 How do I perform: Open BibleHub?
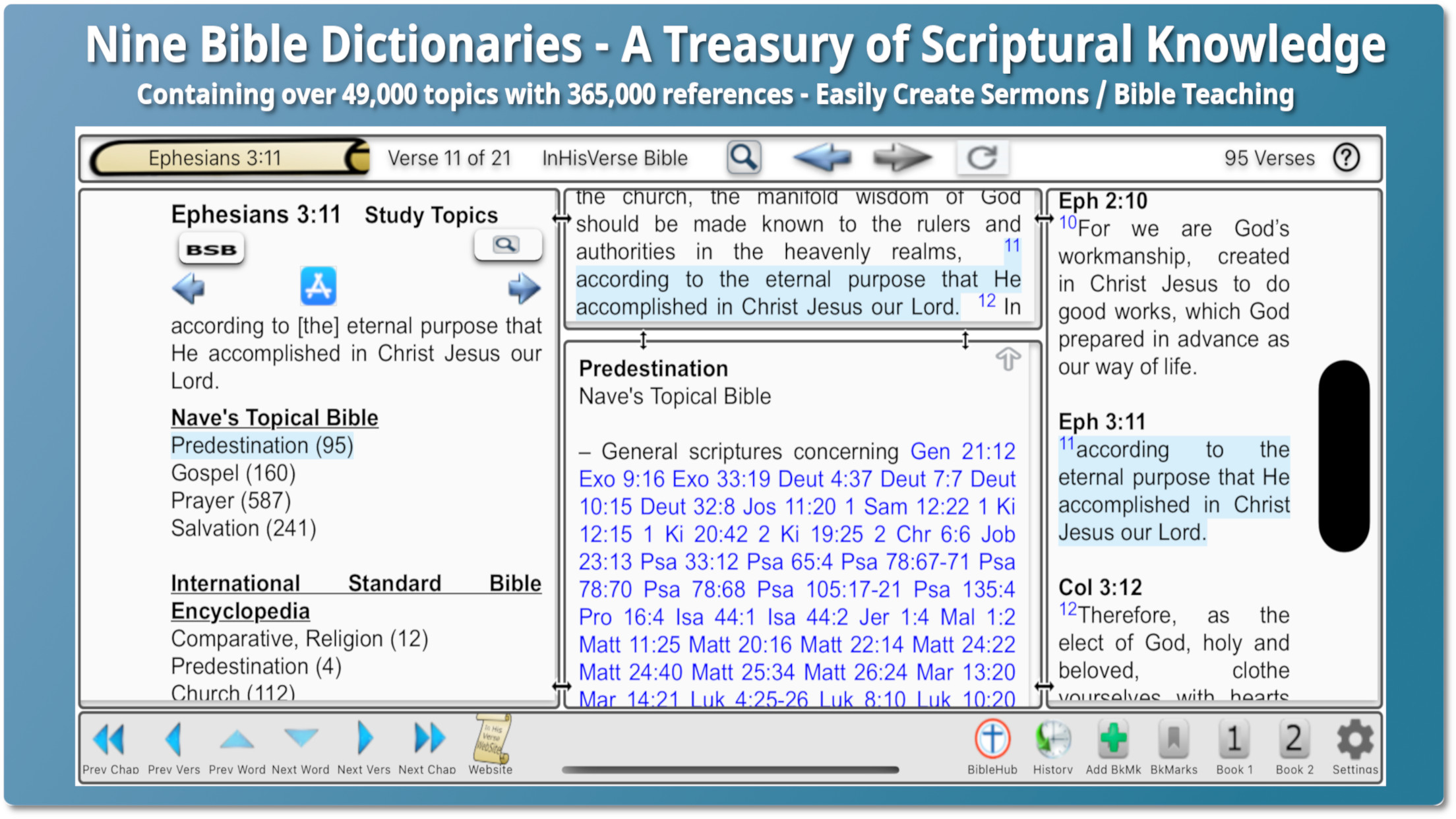tap(992, 747)
